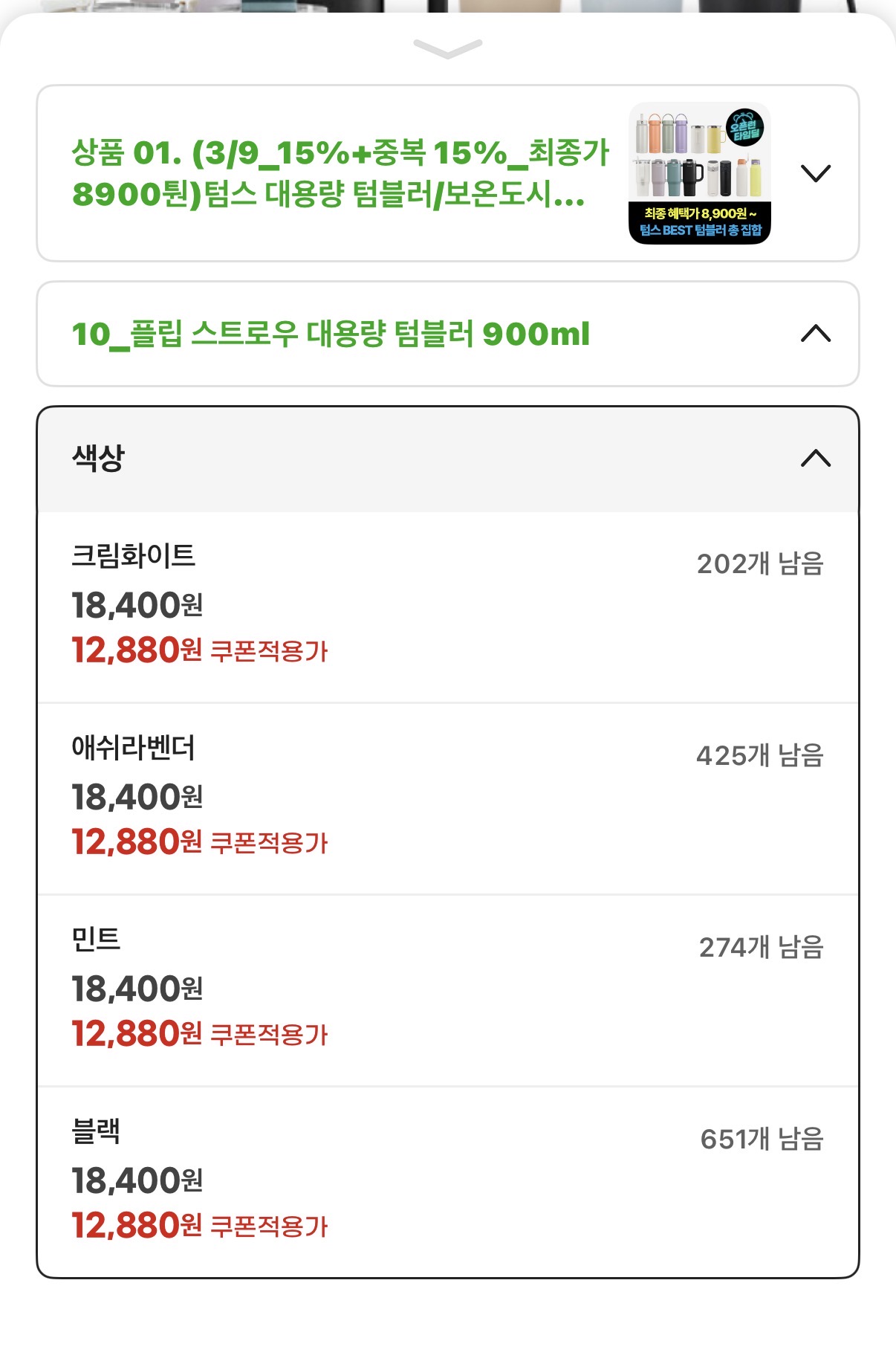Tap 민트 original price 18,400원
The height and width of the screenshot is (1367, 896).
[137, 989]
